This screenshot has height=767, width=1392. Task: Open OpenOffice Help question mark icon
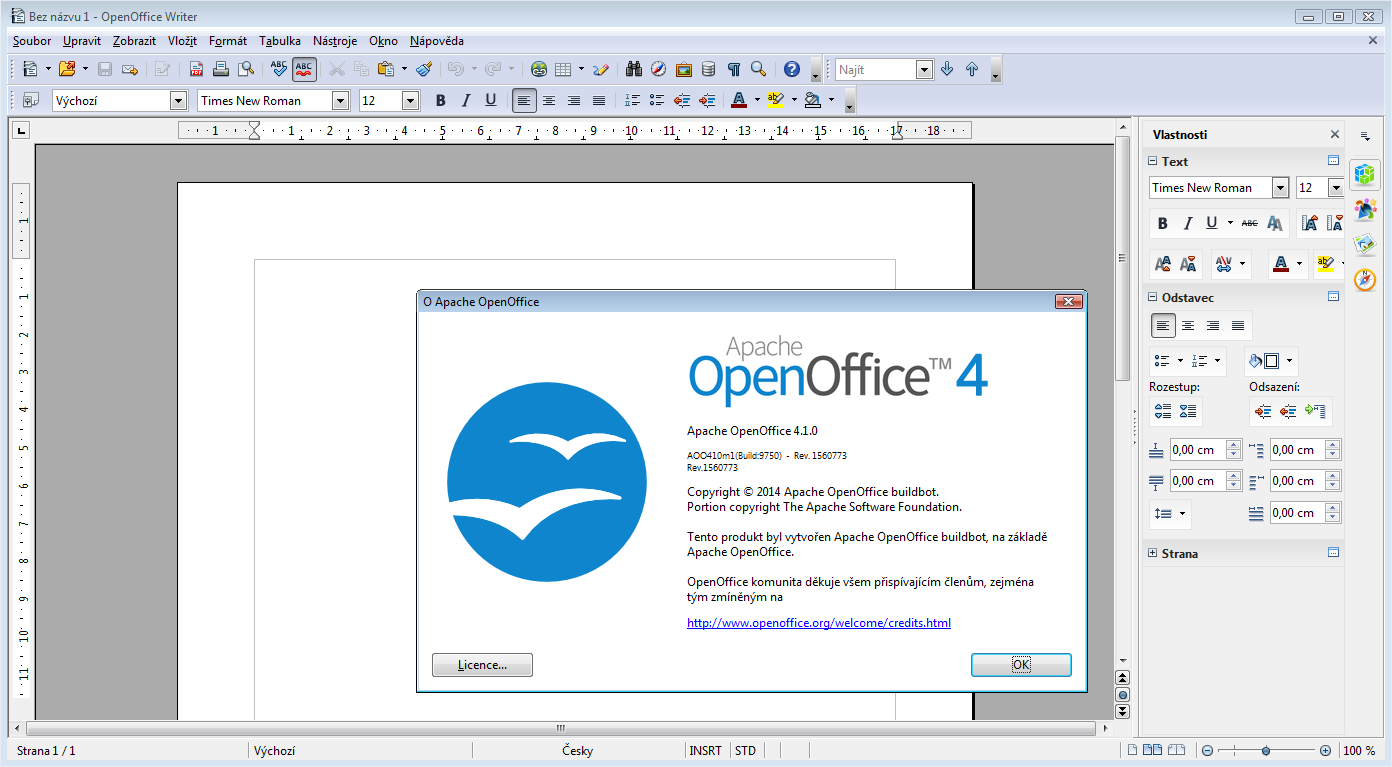coord(792,69)
